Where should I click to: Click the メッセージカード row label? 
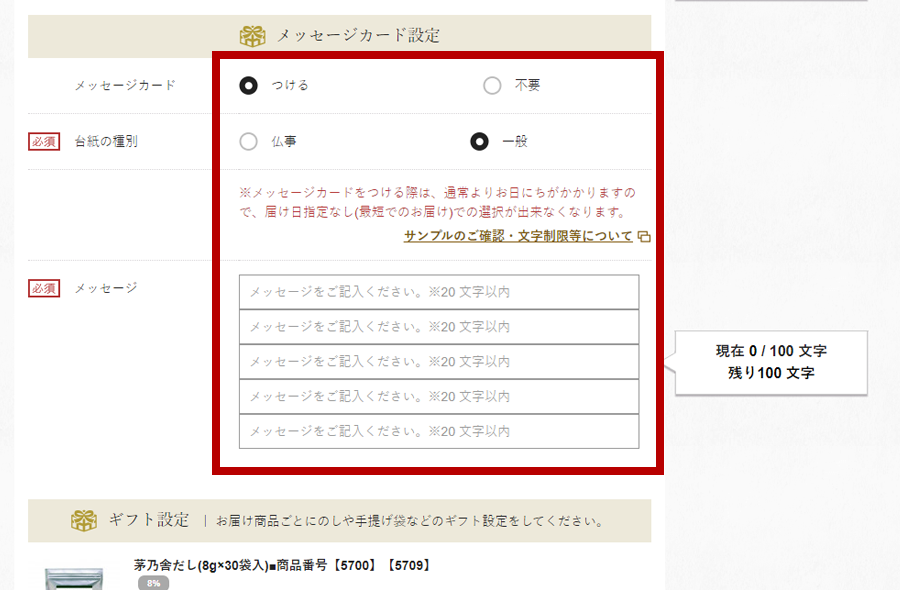pyautogui.click(x=125, y=86)
